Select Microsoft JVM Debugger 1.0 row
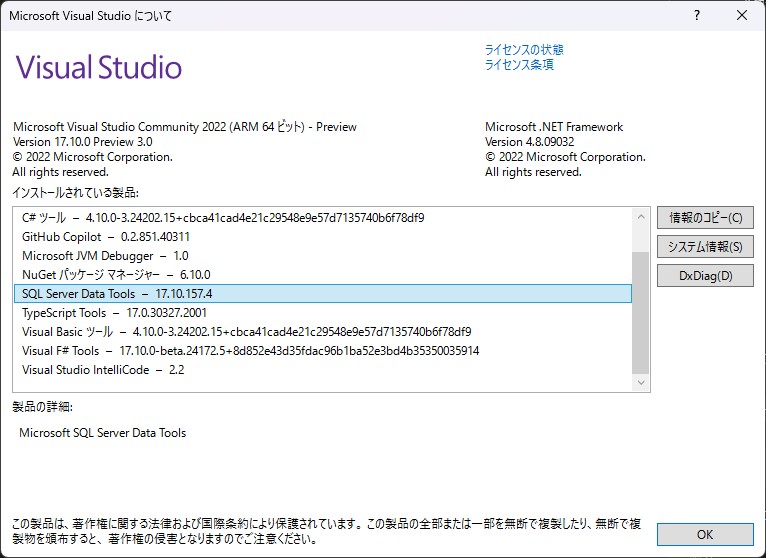The width and height of the screenshot is (766, 558). pyautogui.click(x=322, y=256)
